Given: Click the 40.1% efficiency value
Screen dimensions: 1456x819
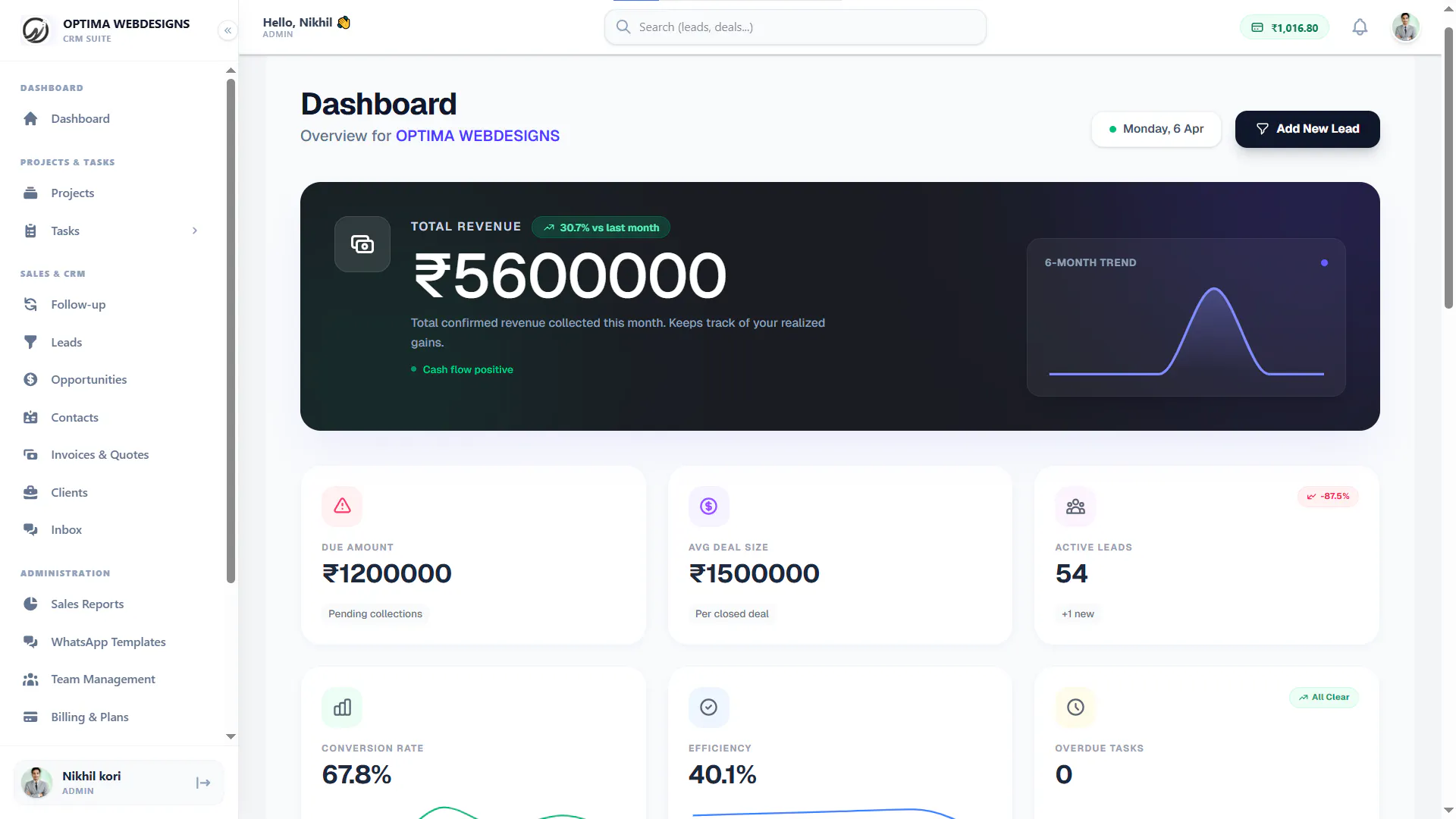Looking at the screenshot, I should click(x=722, y=775).
